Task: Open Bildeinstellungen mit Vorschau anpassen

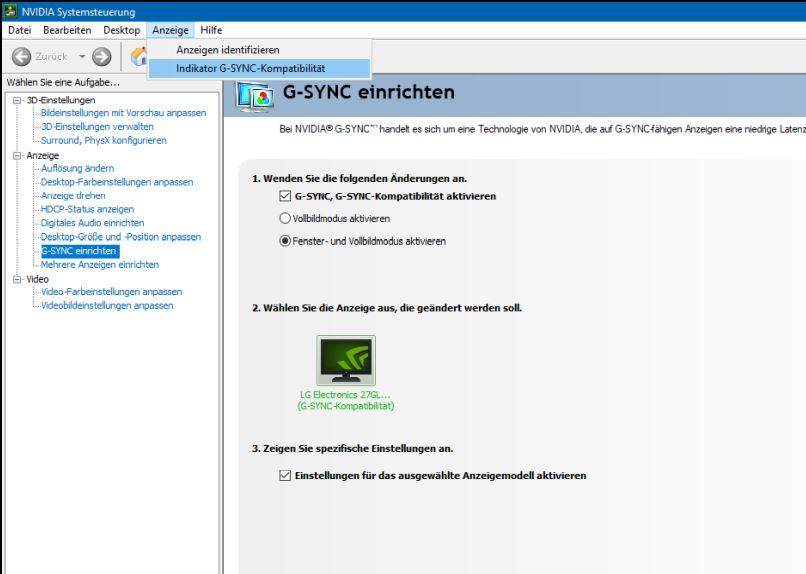Action: coord(123,113)
